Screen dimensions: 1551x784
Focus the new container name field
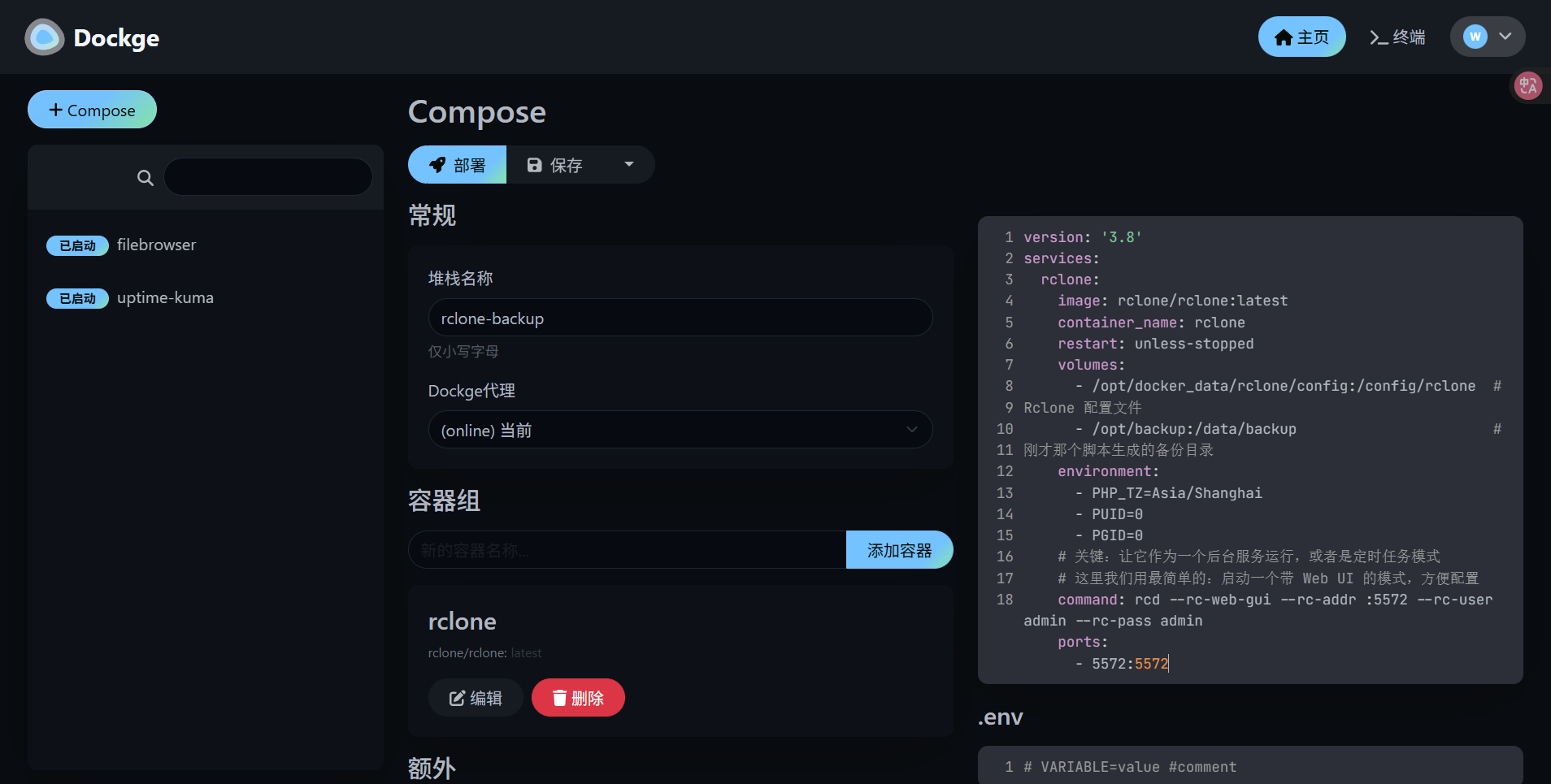[627, 550]
